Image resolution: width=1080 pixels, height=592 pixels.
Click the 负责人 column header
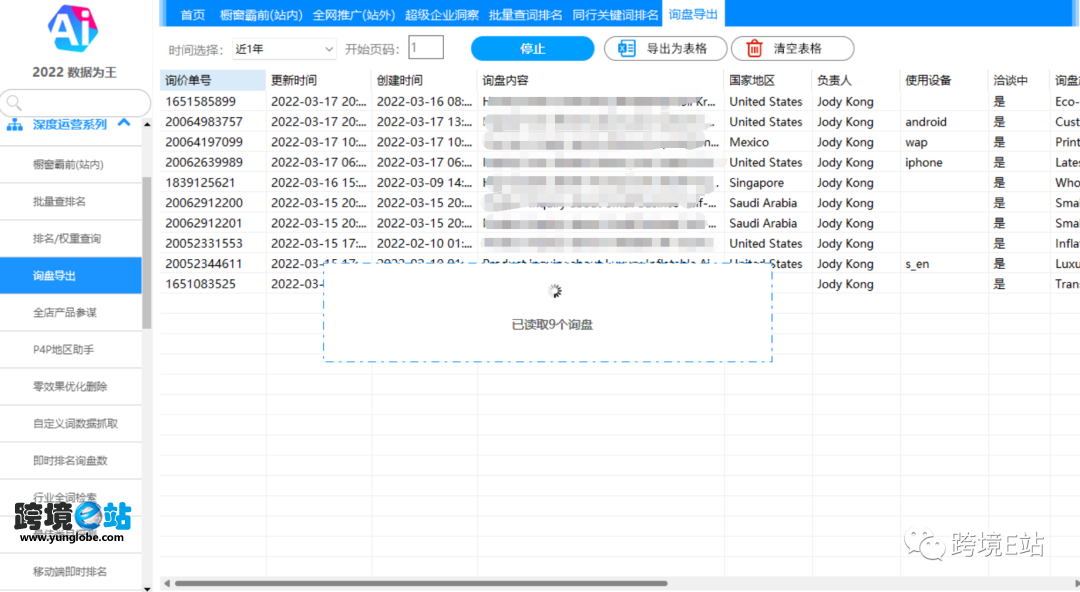tap(856, 81)
